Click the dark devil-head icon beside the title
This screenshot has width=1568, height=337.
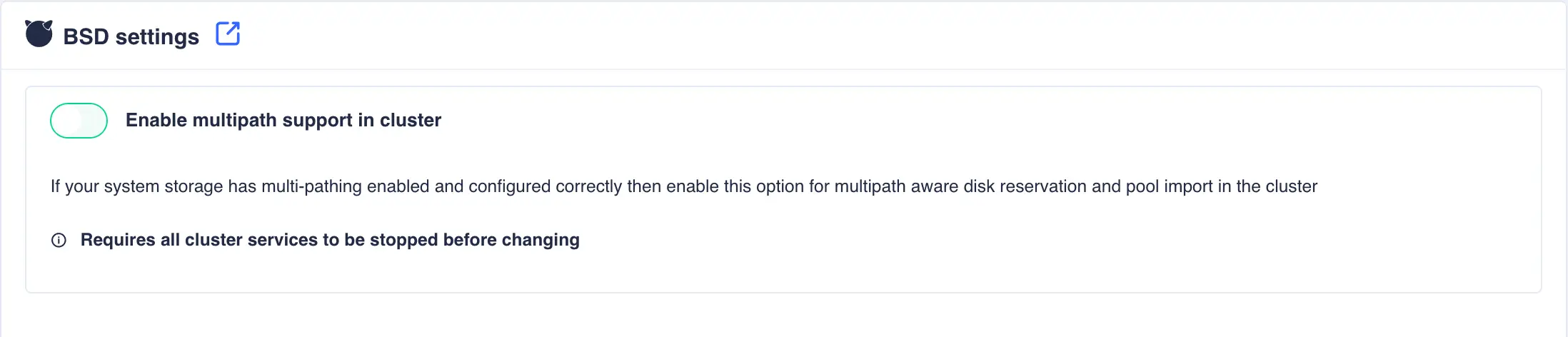pyautogui.click(x=39, y=34)
